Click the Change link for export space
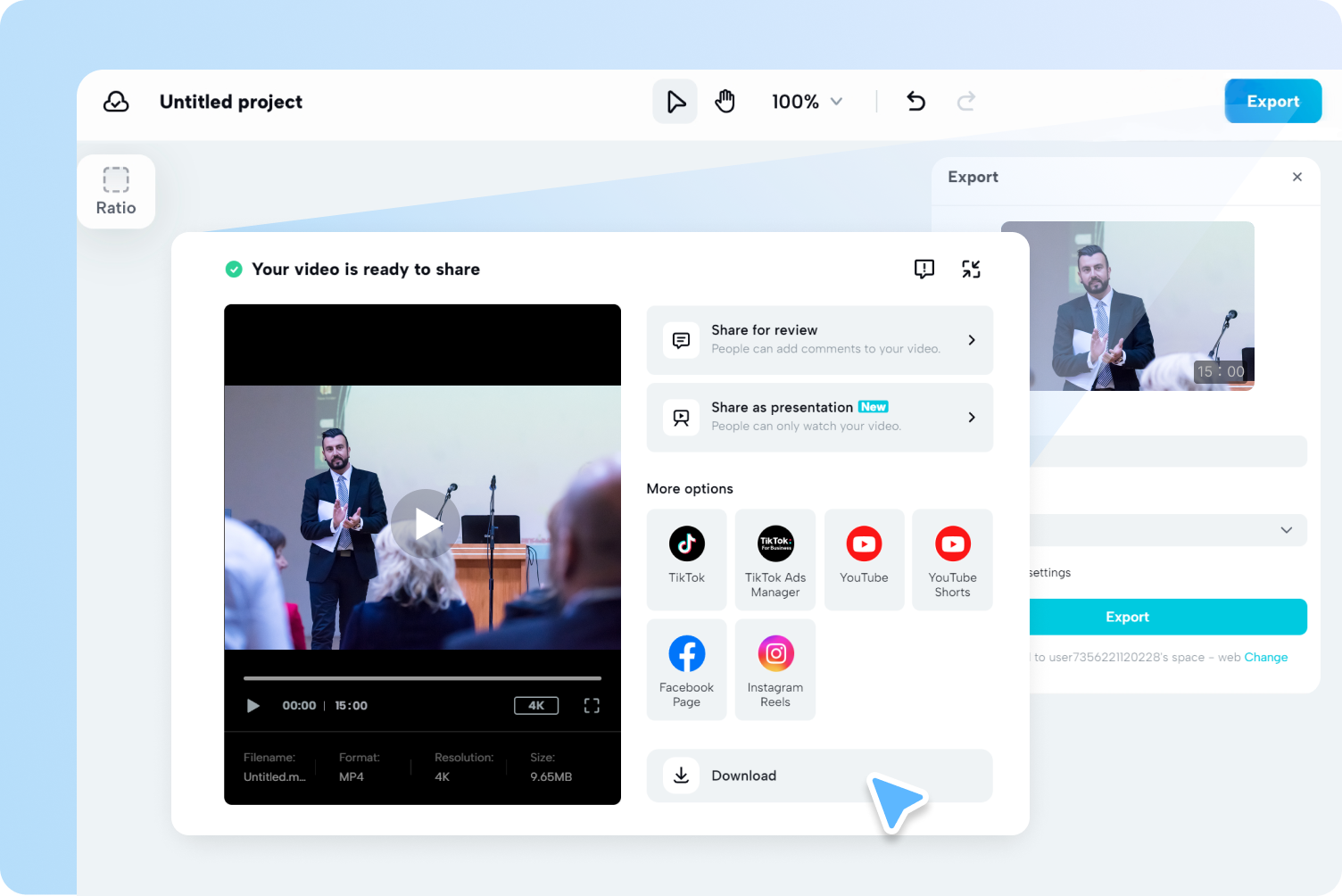 coord(1265,657)
